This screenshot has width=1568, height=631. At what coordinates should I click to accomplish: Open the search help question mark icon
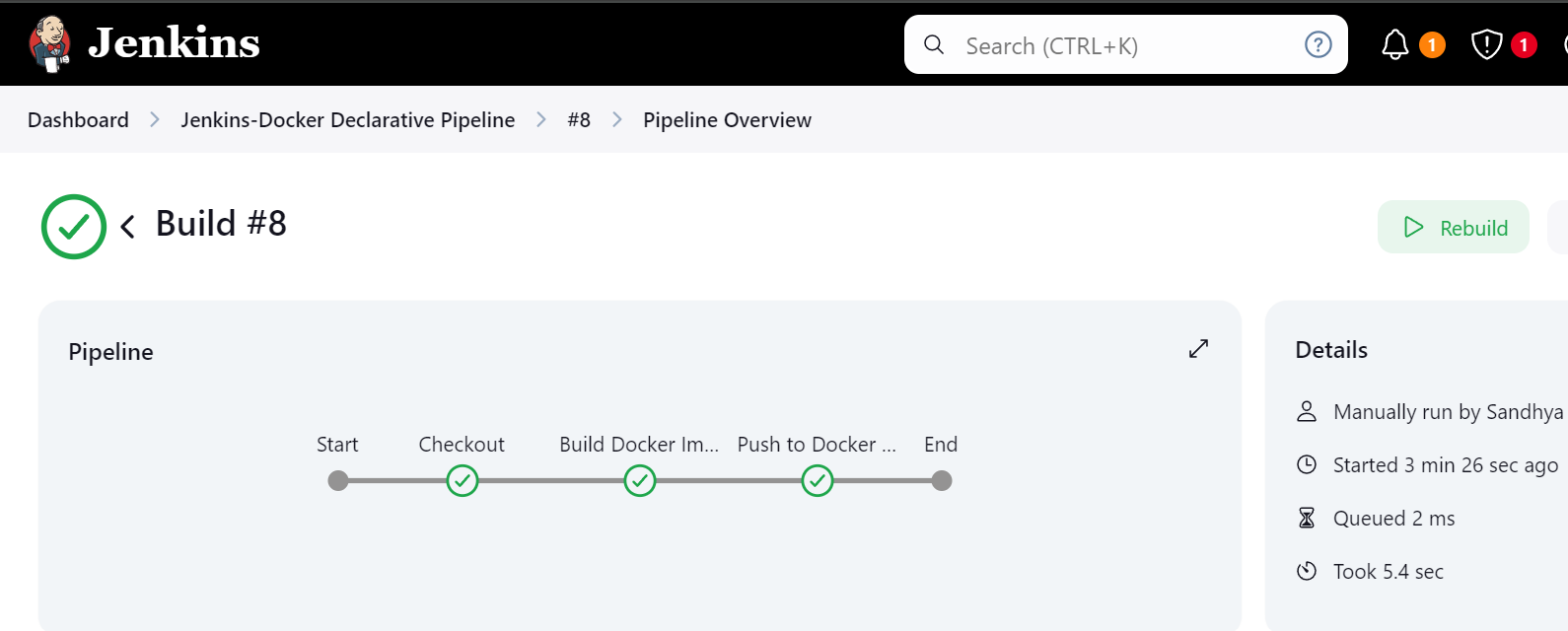point(1318,44)
